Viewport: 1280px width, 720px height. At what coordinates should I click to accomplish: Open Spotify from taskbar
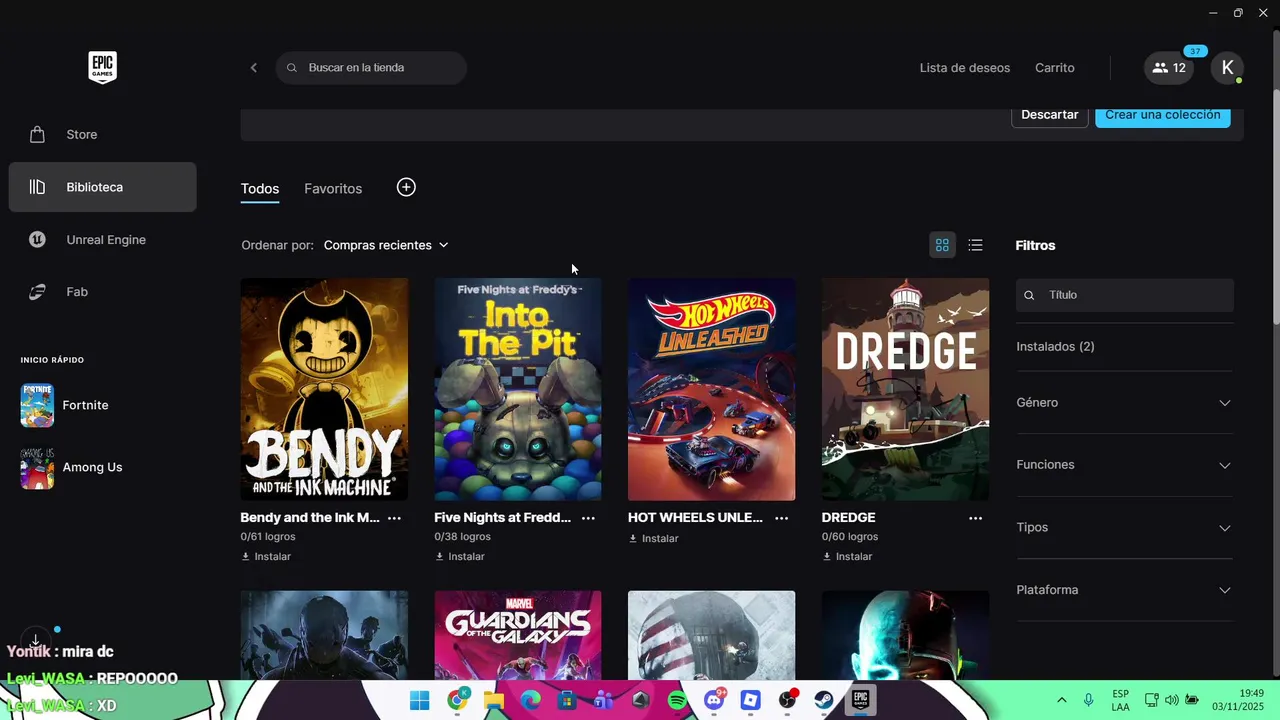point(677,701)
